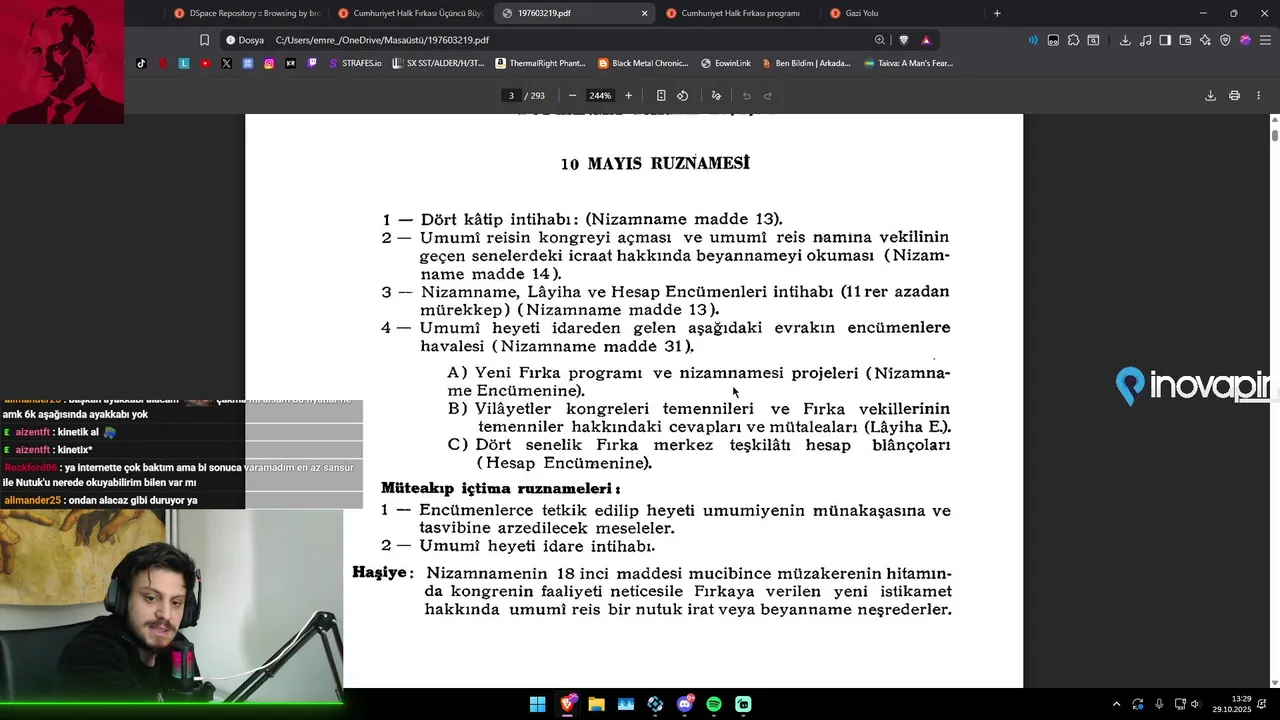Switch to Gazi Yolu tab
Screen dimensions: 1280x720
902,13
